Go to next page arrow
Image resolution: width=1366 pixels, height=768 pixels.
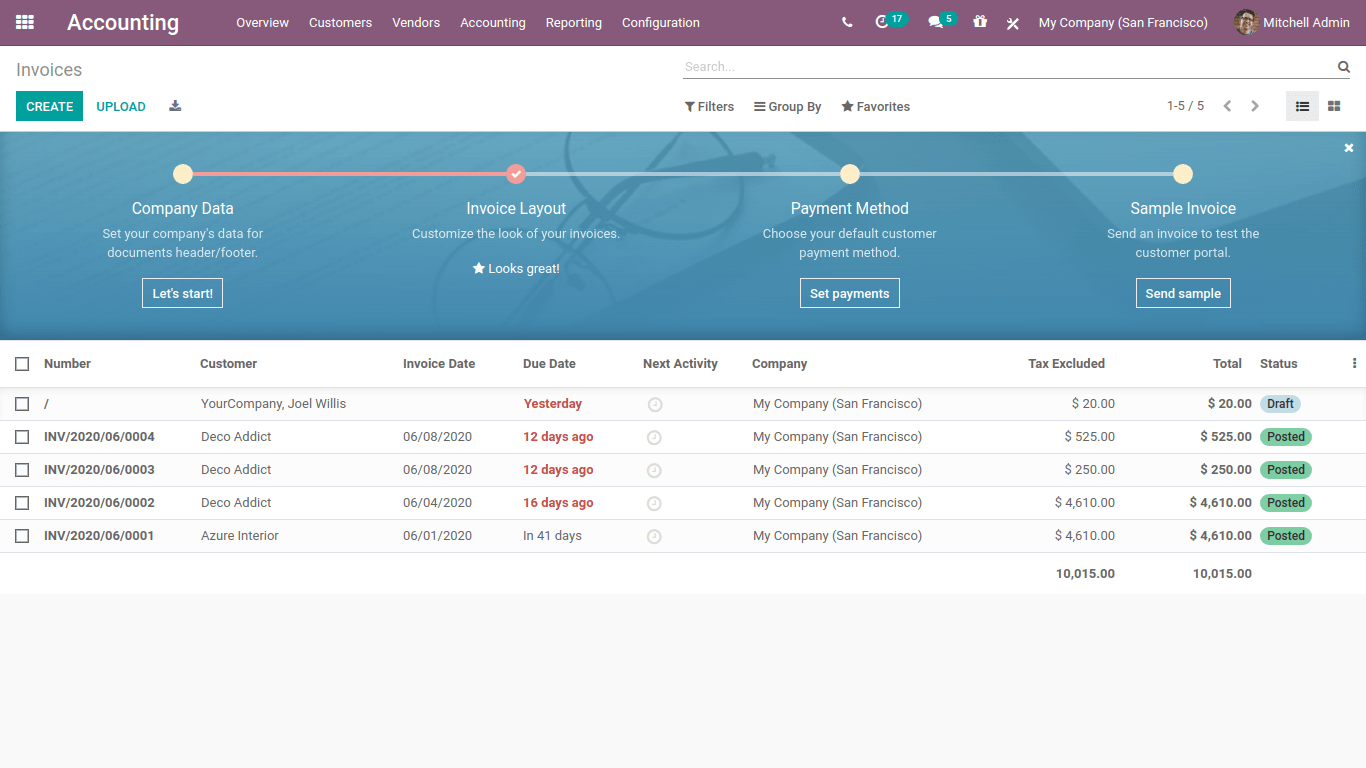tap(1255, 106)
